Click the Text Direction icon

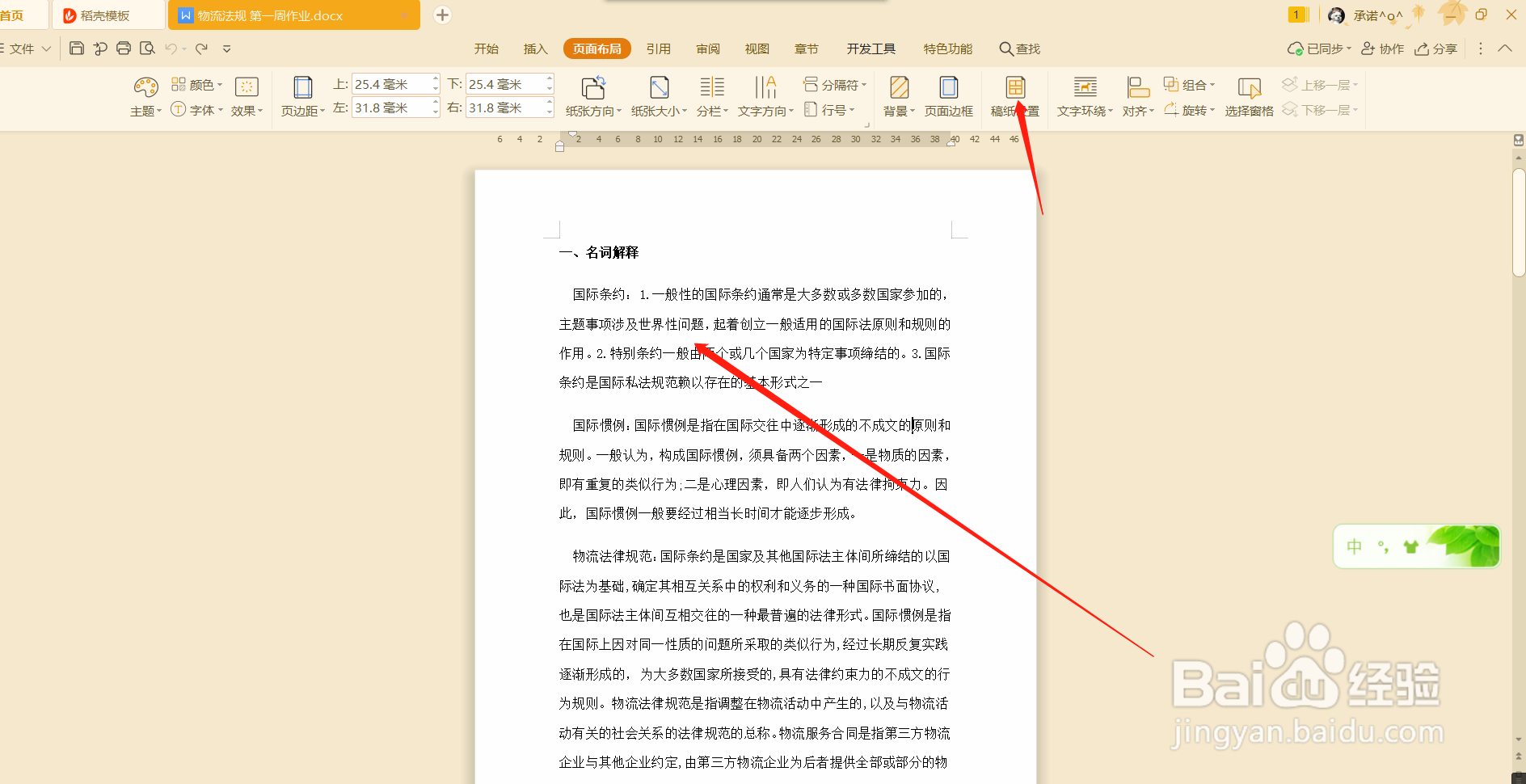click(765, 87)
